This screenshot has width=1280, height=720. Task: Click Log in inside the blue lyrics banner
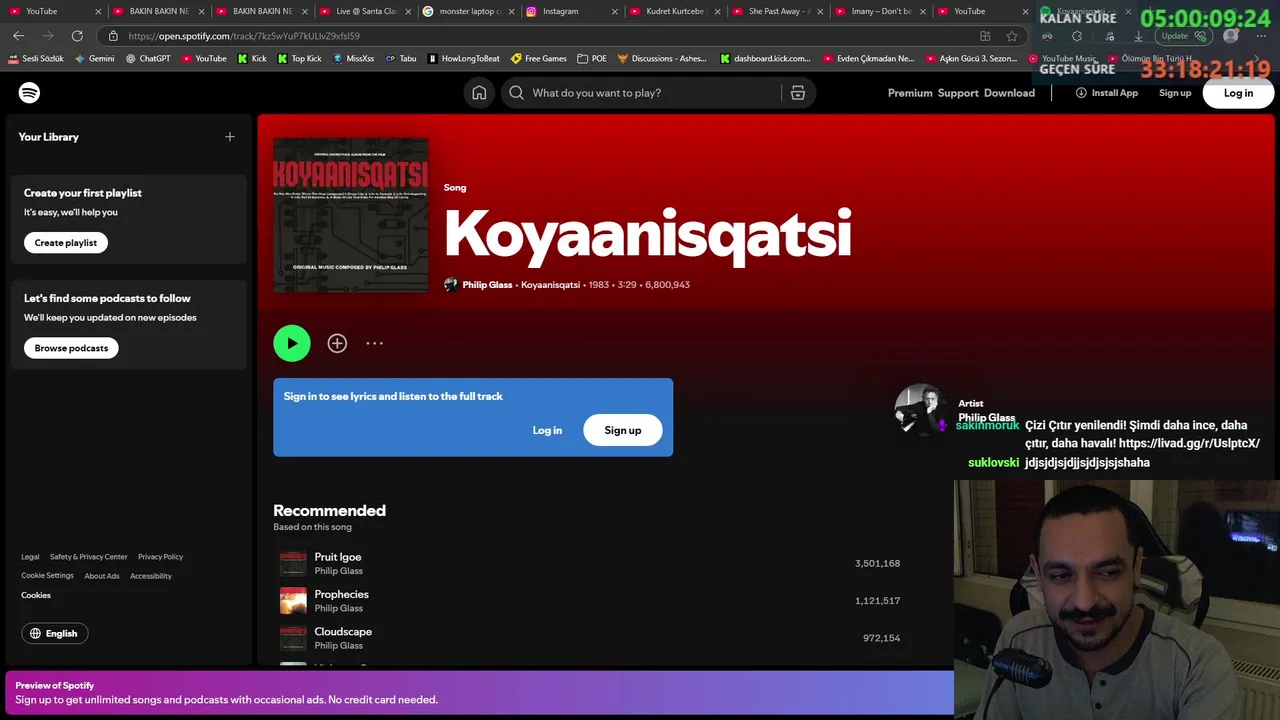[547, 430]
